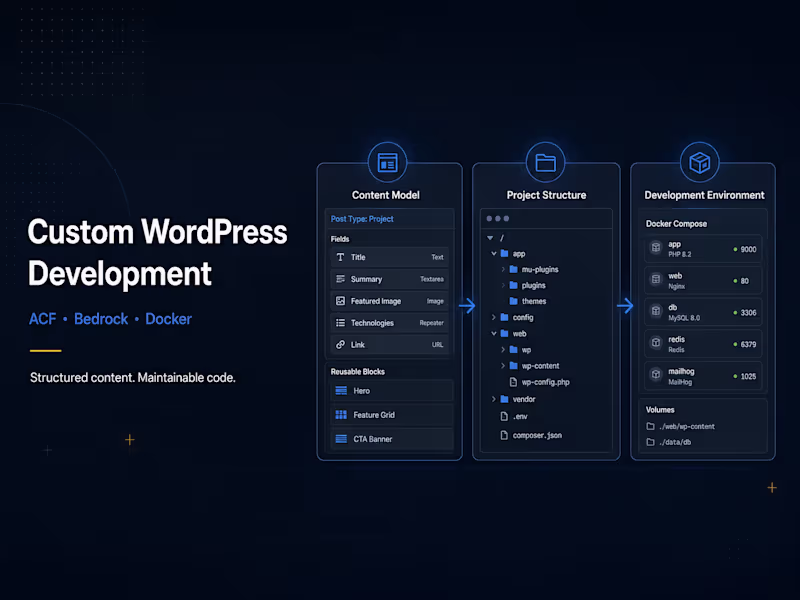
Task: Click the .env file icon
Action: pos(504,416)
